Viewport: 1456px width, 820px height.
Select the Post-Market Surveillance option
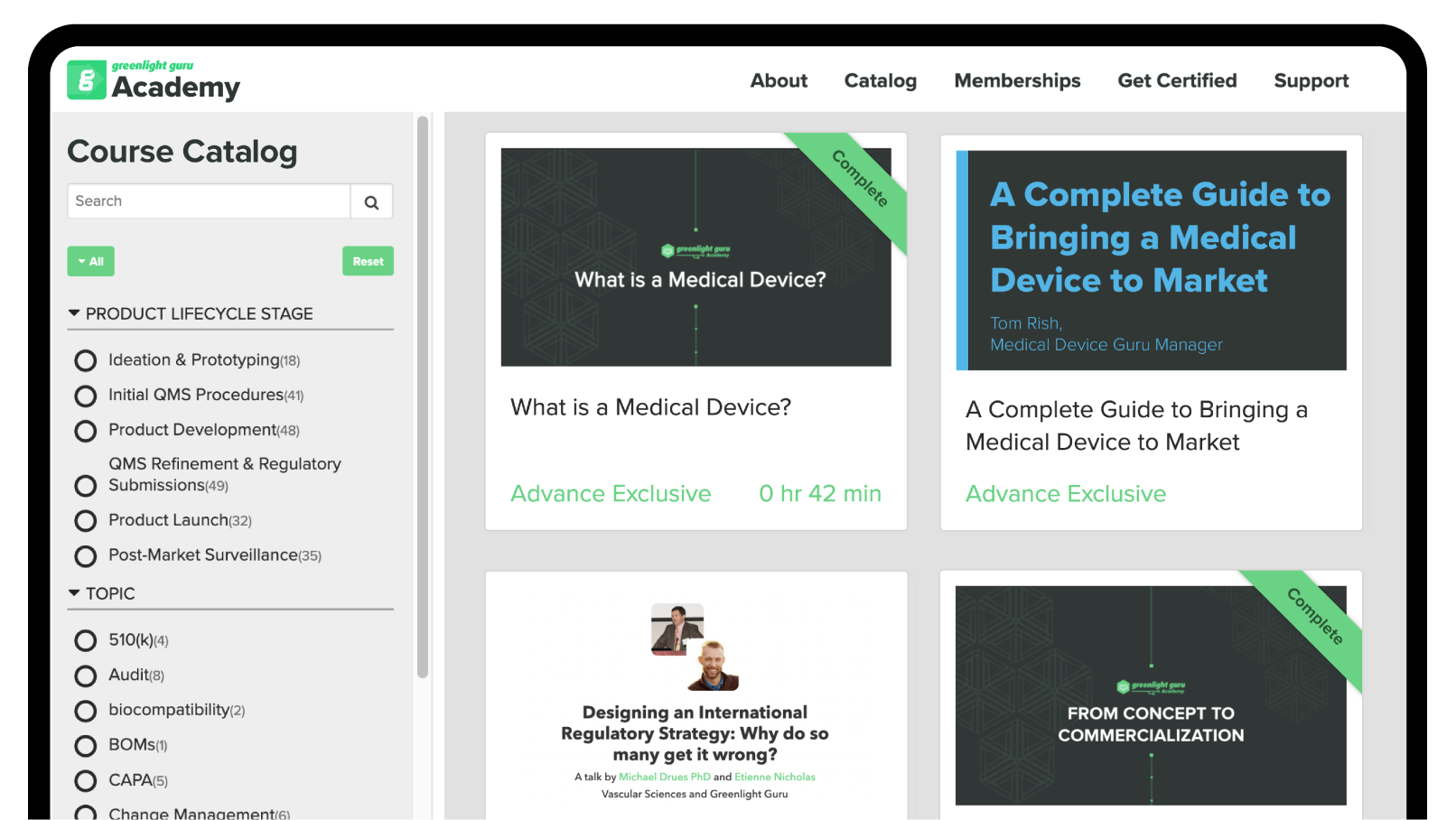[86, 555]
